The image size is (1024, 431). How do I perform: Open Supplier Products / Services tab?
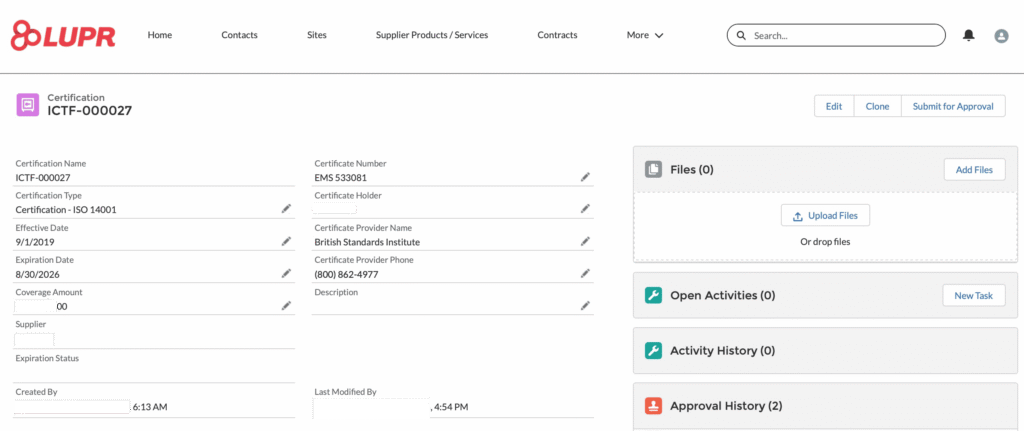coord(431,35)
